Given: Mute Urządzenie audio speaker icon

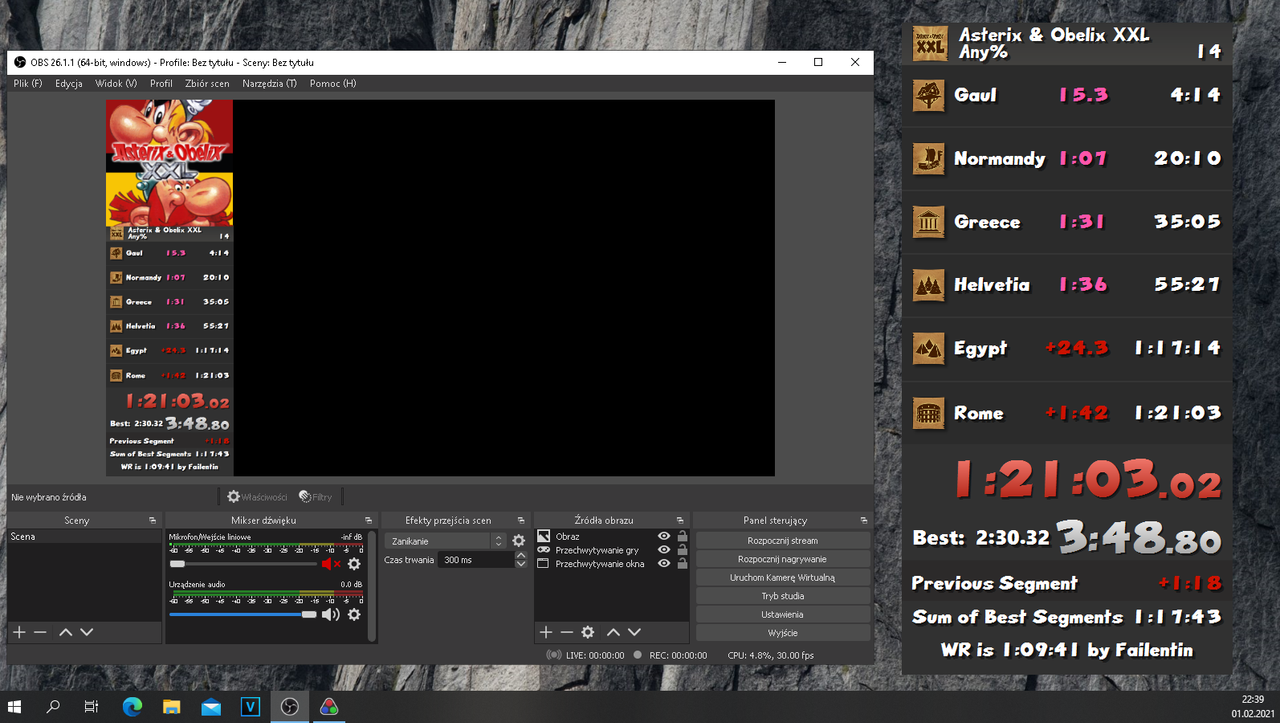Looking at the screenshot, I should [x=330, y=614].
